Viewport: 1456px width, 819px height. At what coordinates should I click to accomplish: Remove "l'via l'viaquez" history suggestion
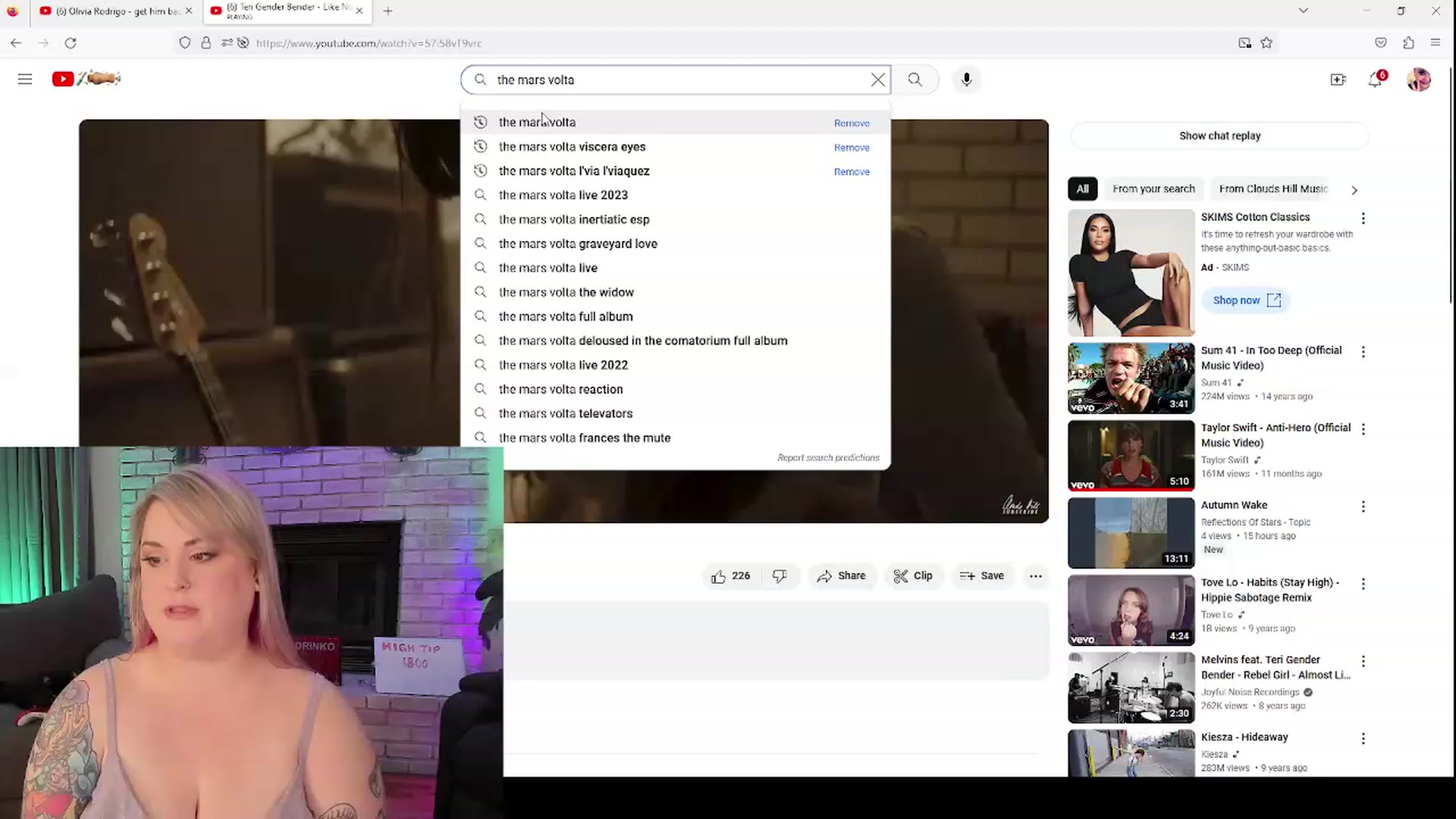[x=852, y=171]
